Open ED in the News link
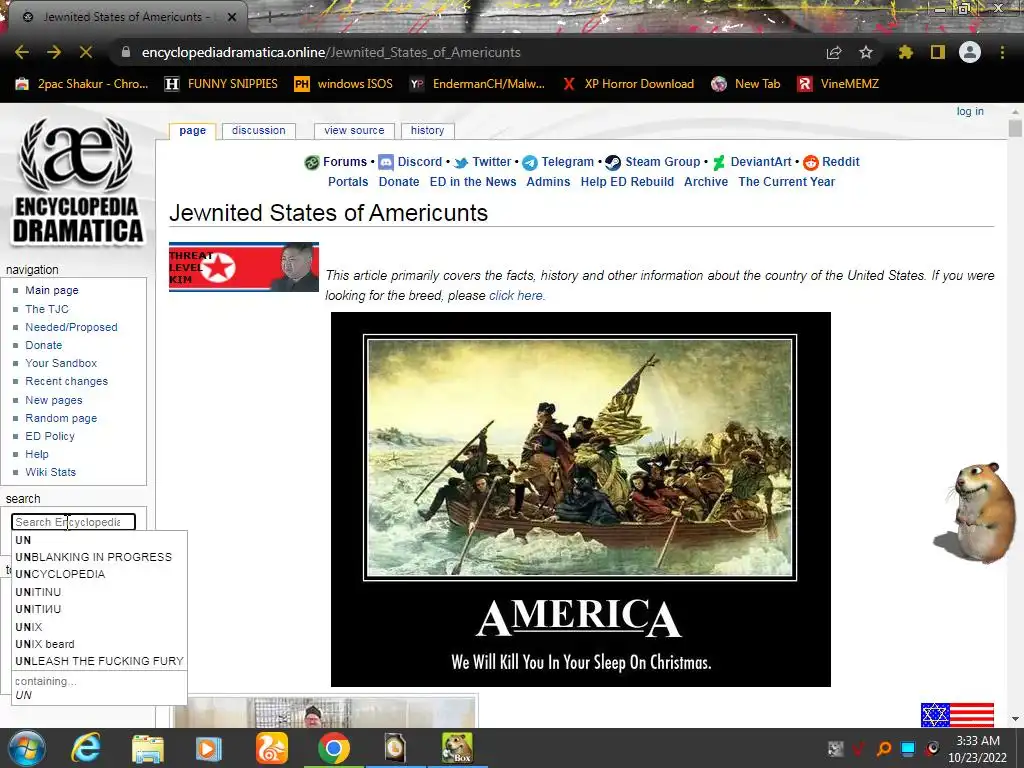 (473, 182)
